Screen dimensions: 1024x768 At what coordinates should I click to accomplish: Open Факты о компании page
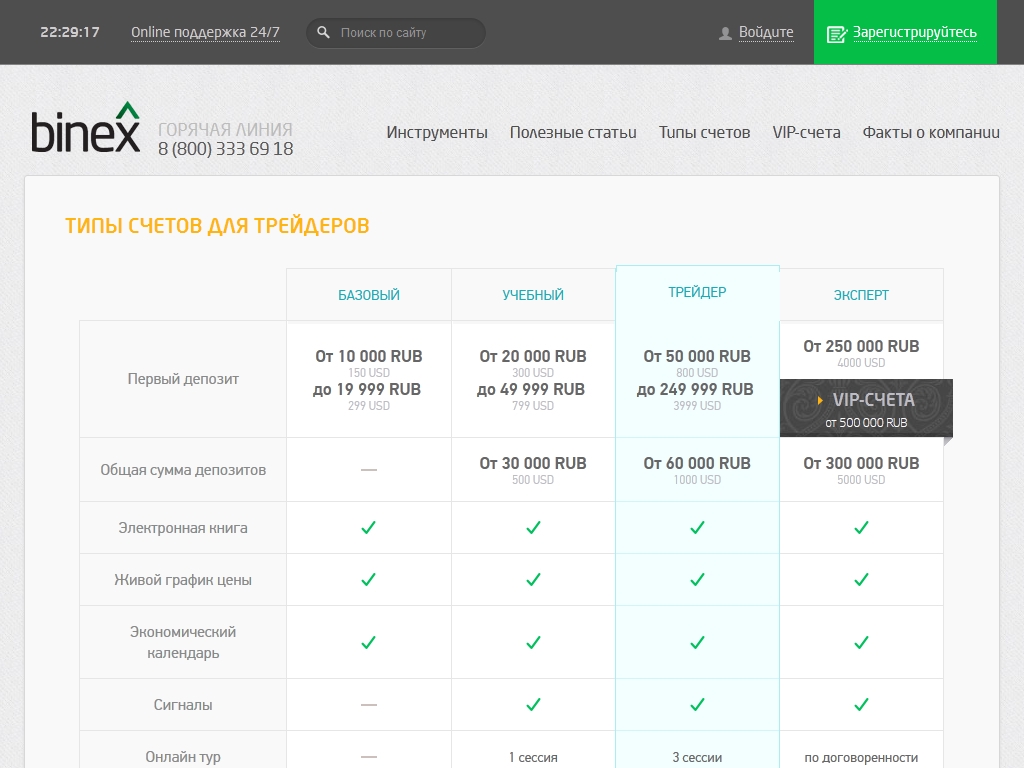[931, 132]
